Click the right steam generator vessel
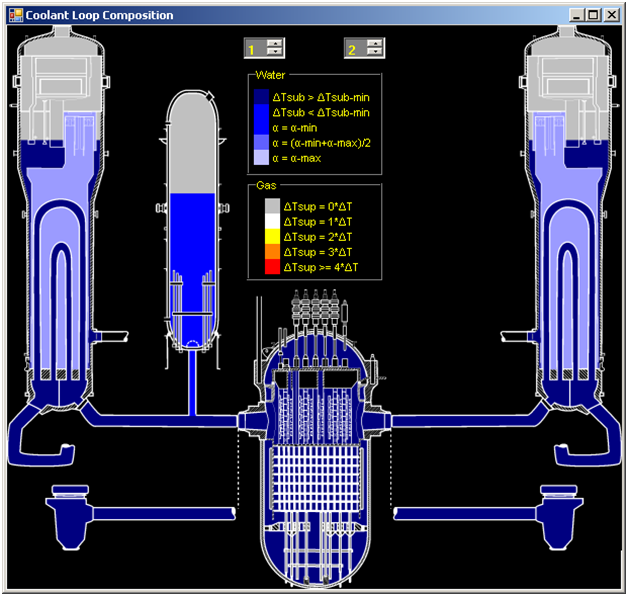The height and width of the screenshot is (596, 628). (569, 216)
